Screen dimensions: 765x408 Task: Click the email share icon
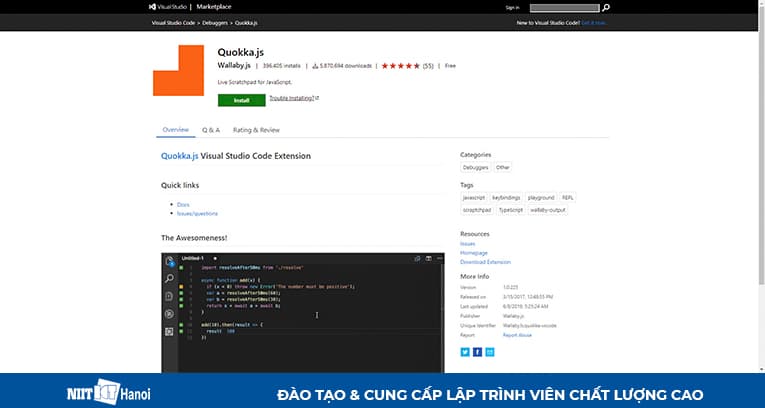pyautogui.click(x=489, y=352)
